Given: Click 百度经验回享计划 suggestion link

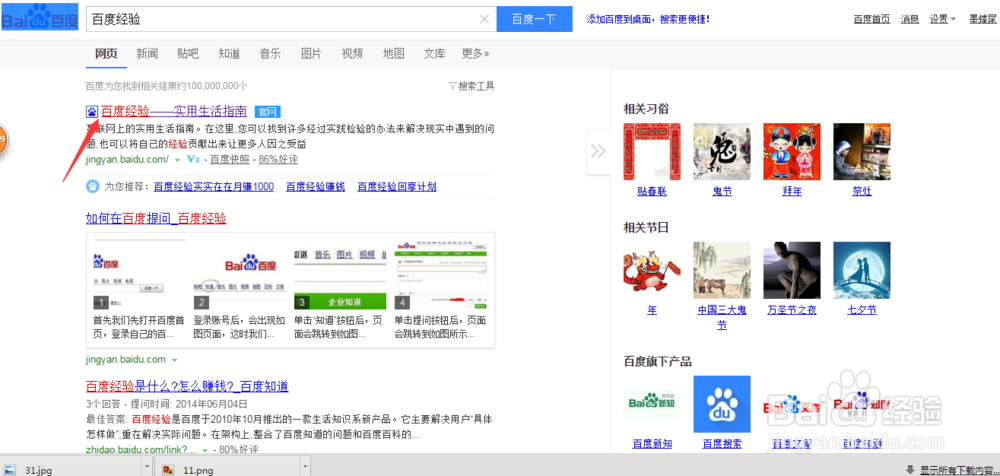Looking at the screenshot, I should 397,187.
